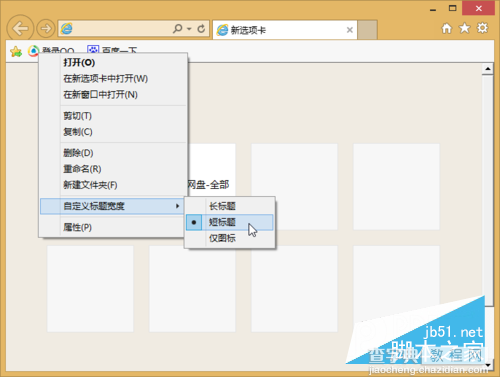Viewport: 500px width, 377px height.
Task: Open the address bar dropdown arrow
Action: 189,29
